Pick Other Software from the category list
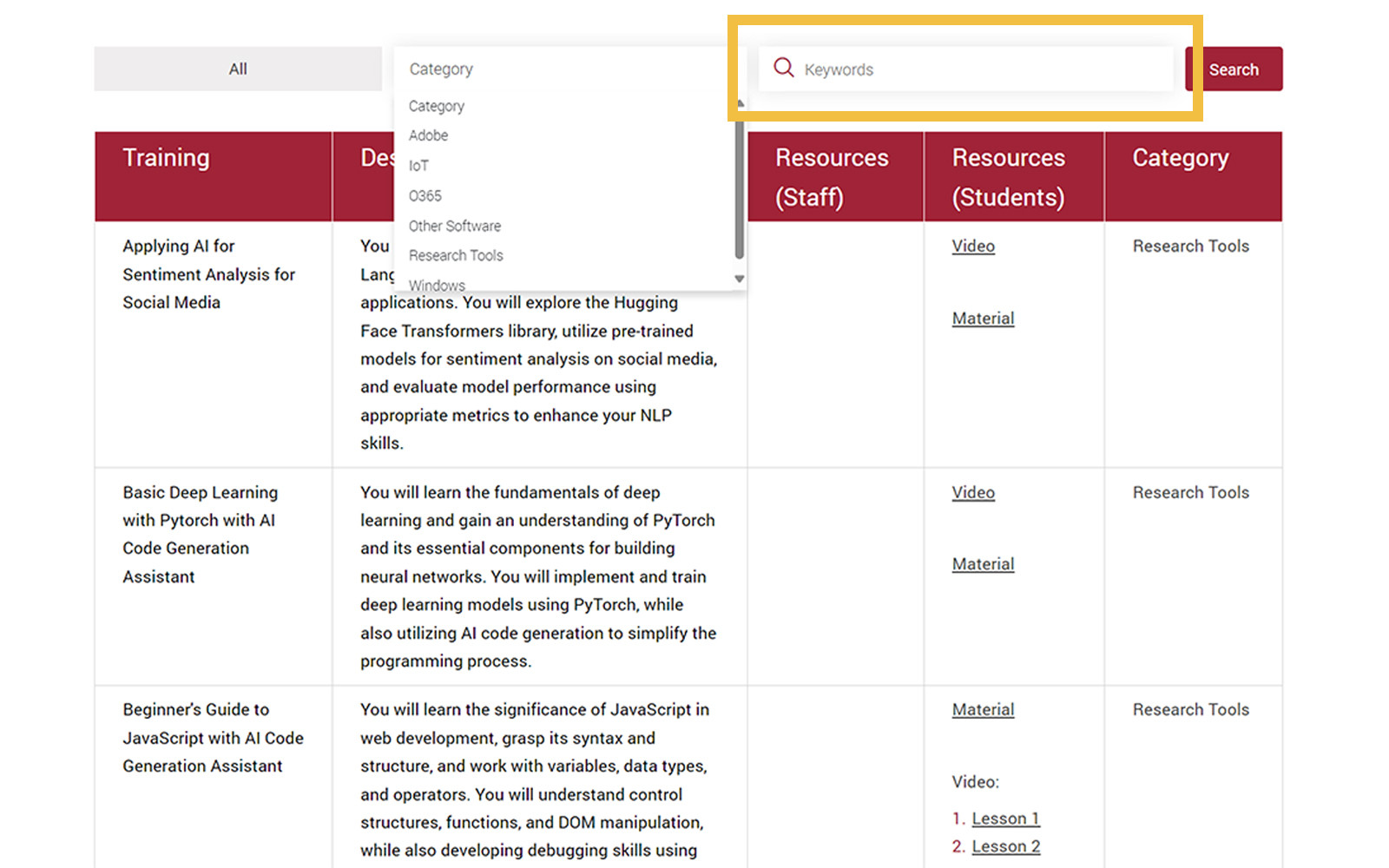Viewport: 1389px width, 868px height. pos(454,226)
